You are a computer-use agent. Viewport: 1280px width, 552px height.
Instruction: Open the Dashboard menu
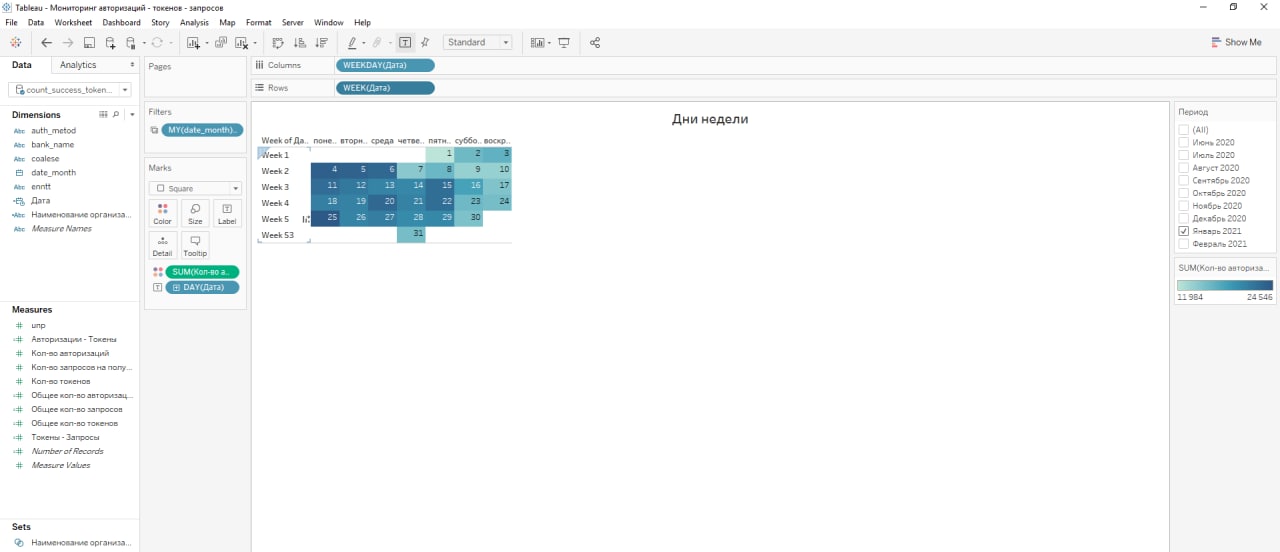(121, 22)
